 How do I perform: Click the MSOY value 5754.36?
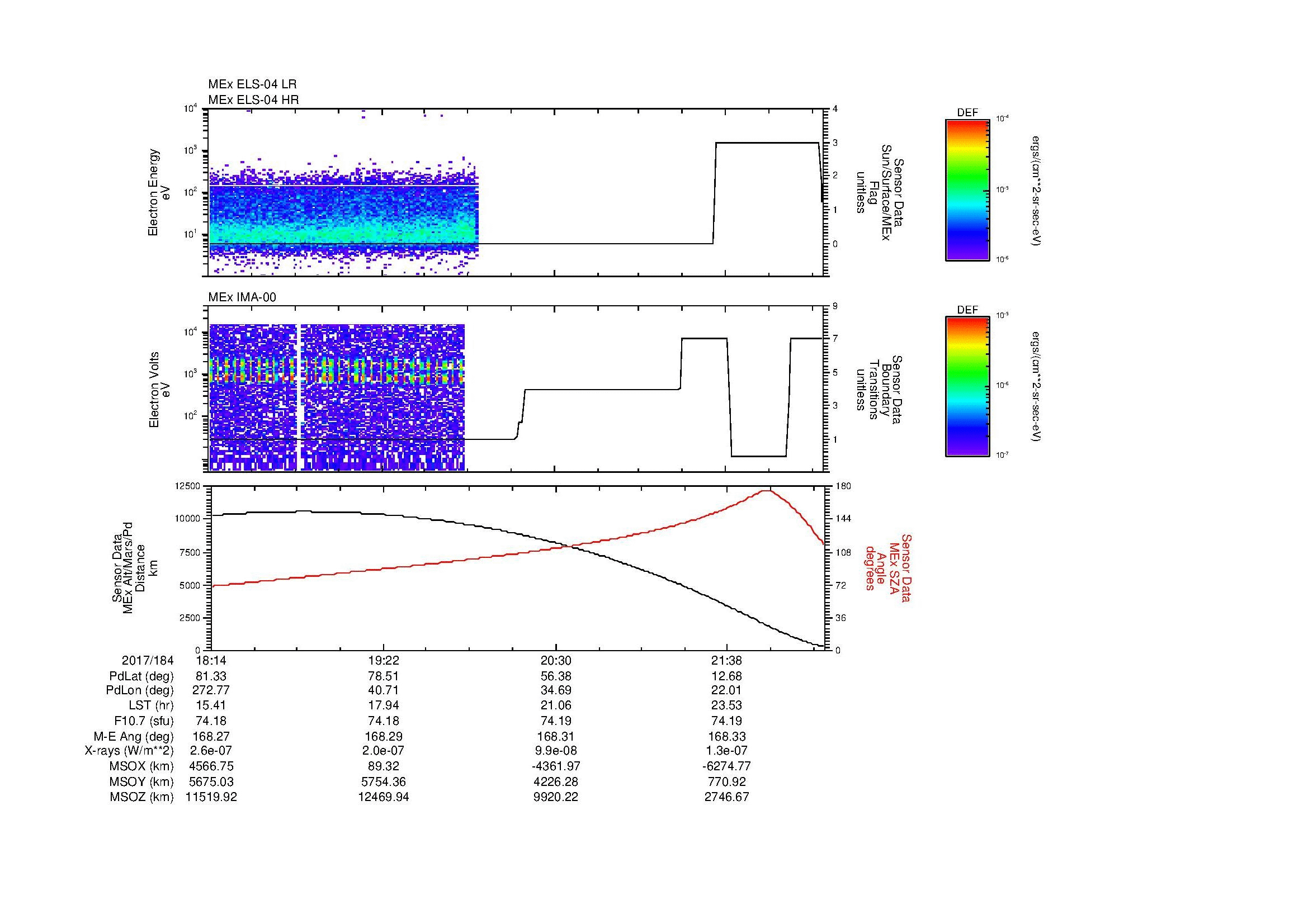[384, 781]
